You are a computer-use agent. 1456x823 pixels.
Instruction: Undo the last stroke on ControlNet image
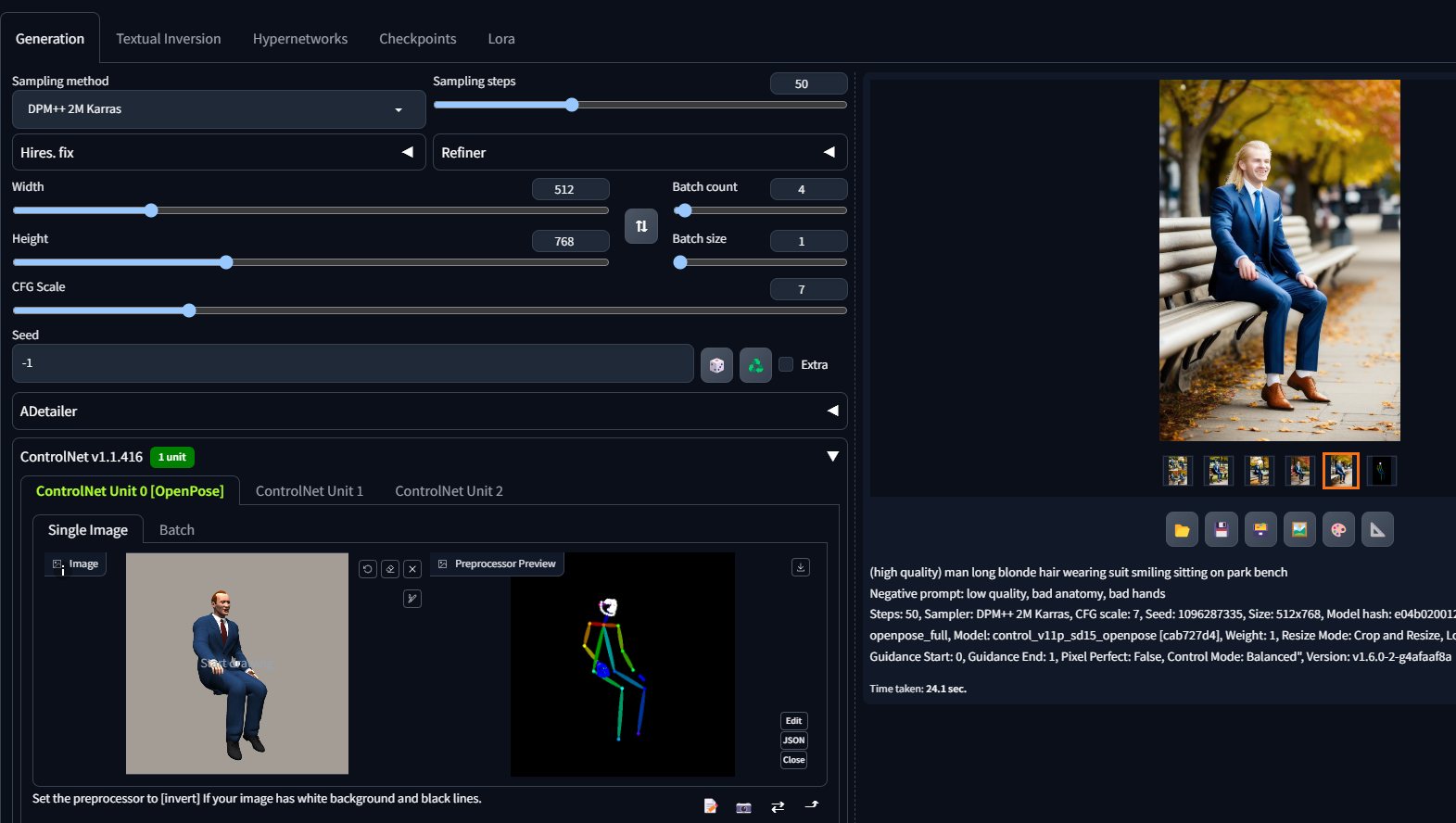click(x=368, y=569)
